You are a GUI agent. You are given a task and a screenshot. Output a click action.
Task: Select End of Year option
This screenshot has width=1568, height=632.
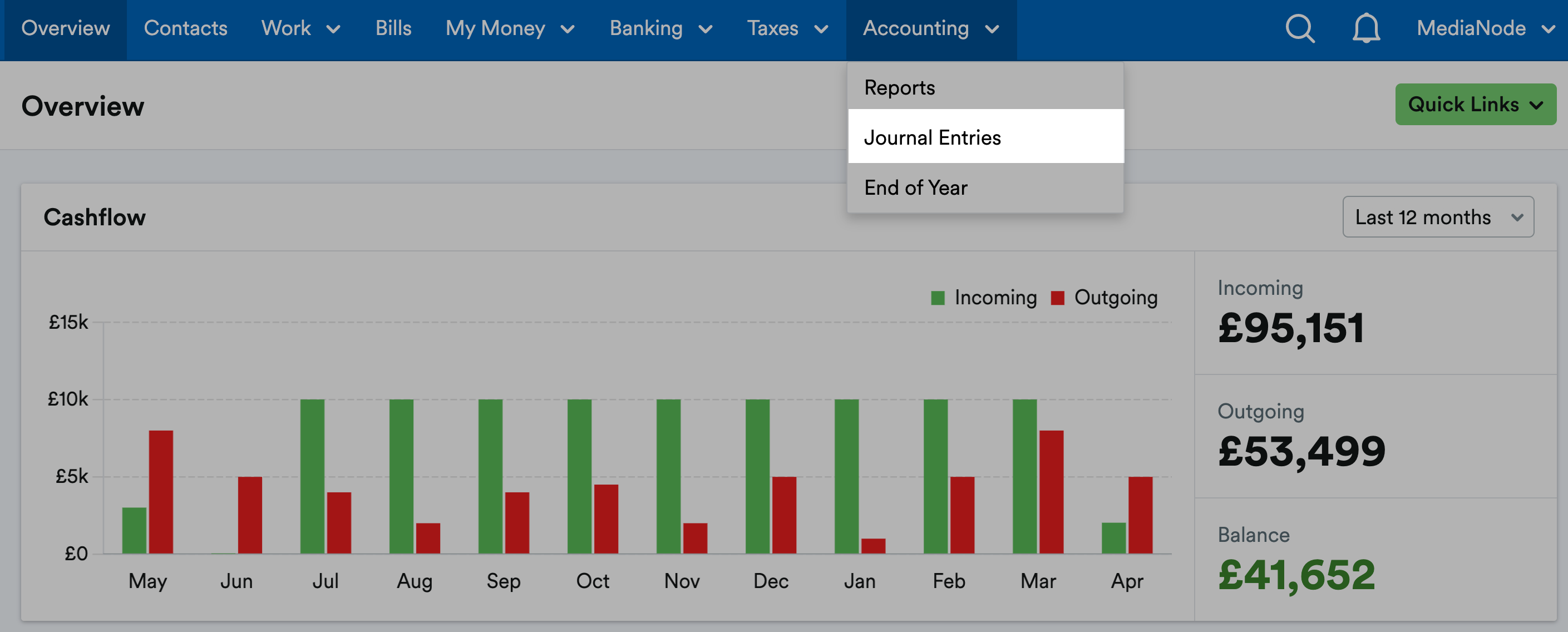[915, 187]
